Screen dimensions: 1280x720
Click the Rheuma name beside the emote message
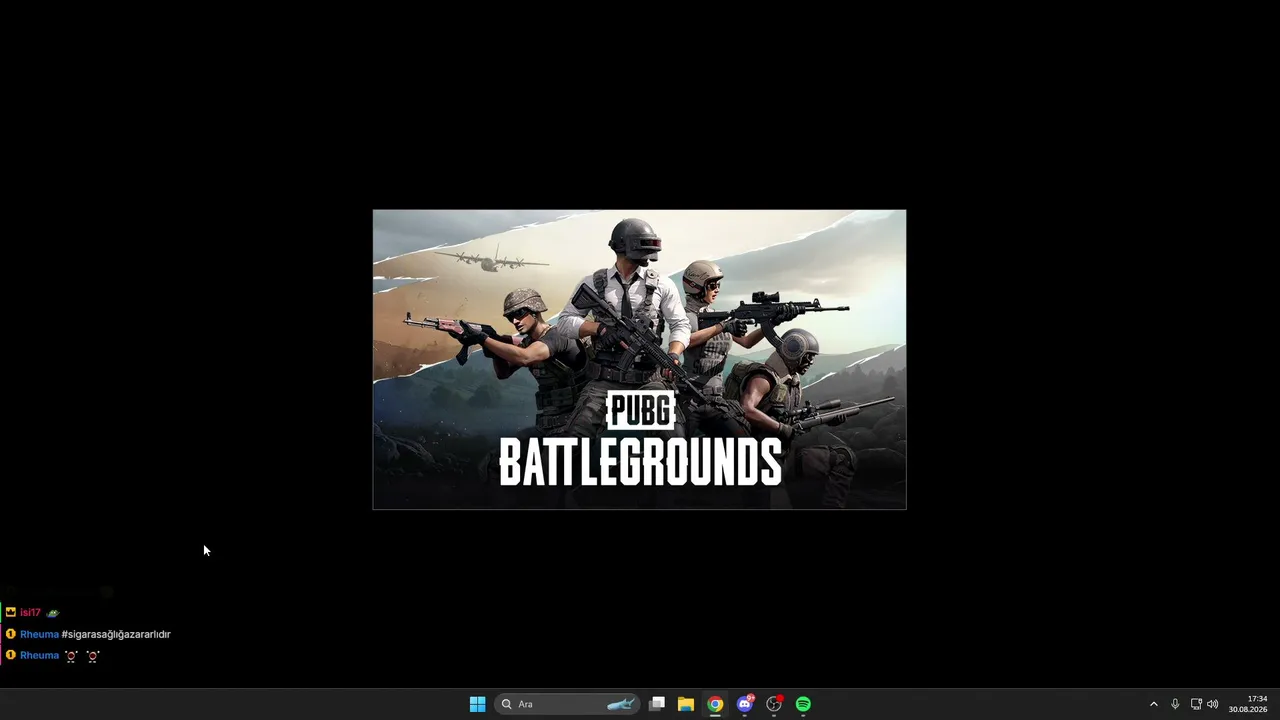click(39, 656)
